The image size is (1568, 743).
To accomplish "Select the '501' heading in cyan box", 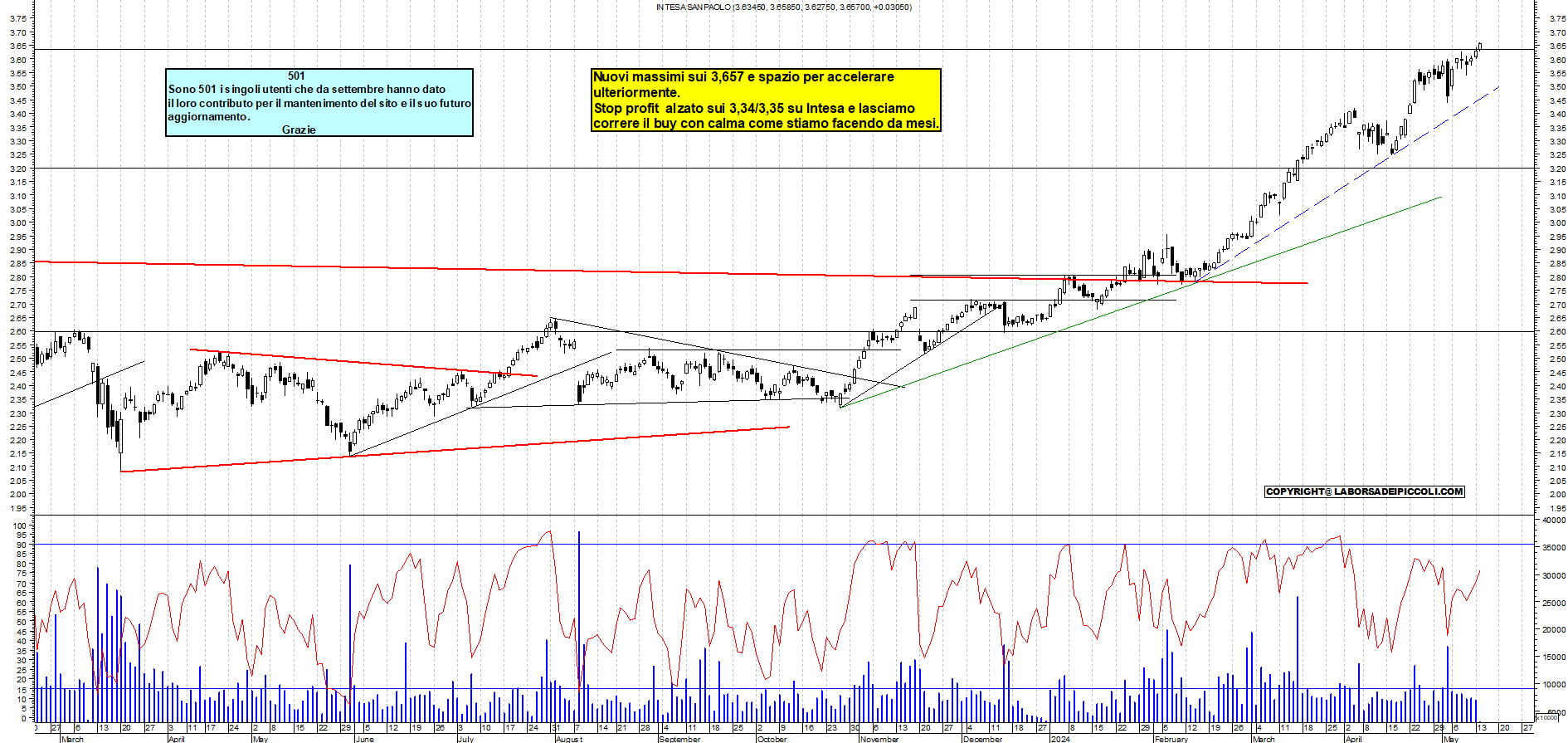I will (x=296, y=76).
